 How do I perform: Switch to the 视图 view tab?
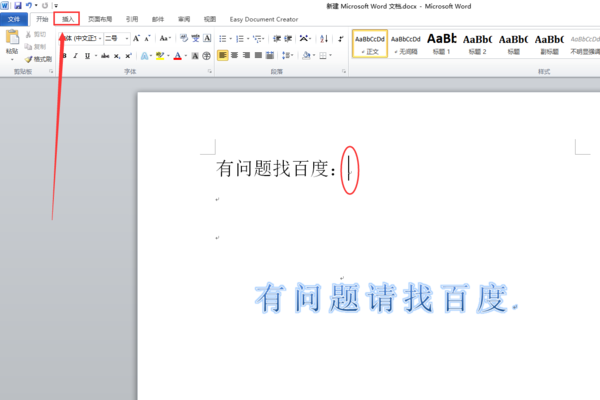coord(210,19)
